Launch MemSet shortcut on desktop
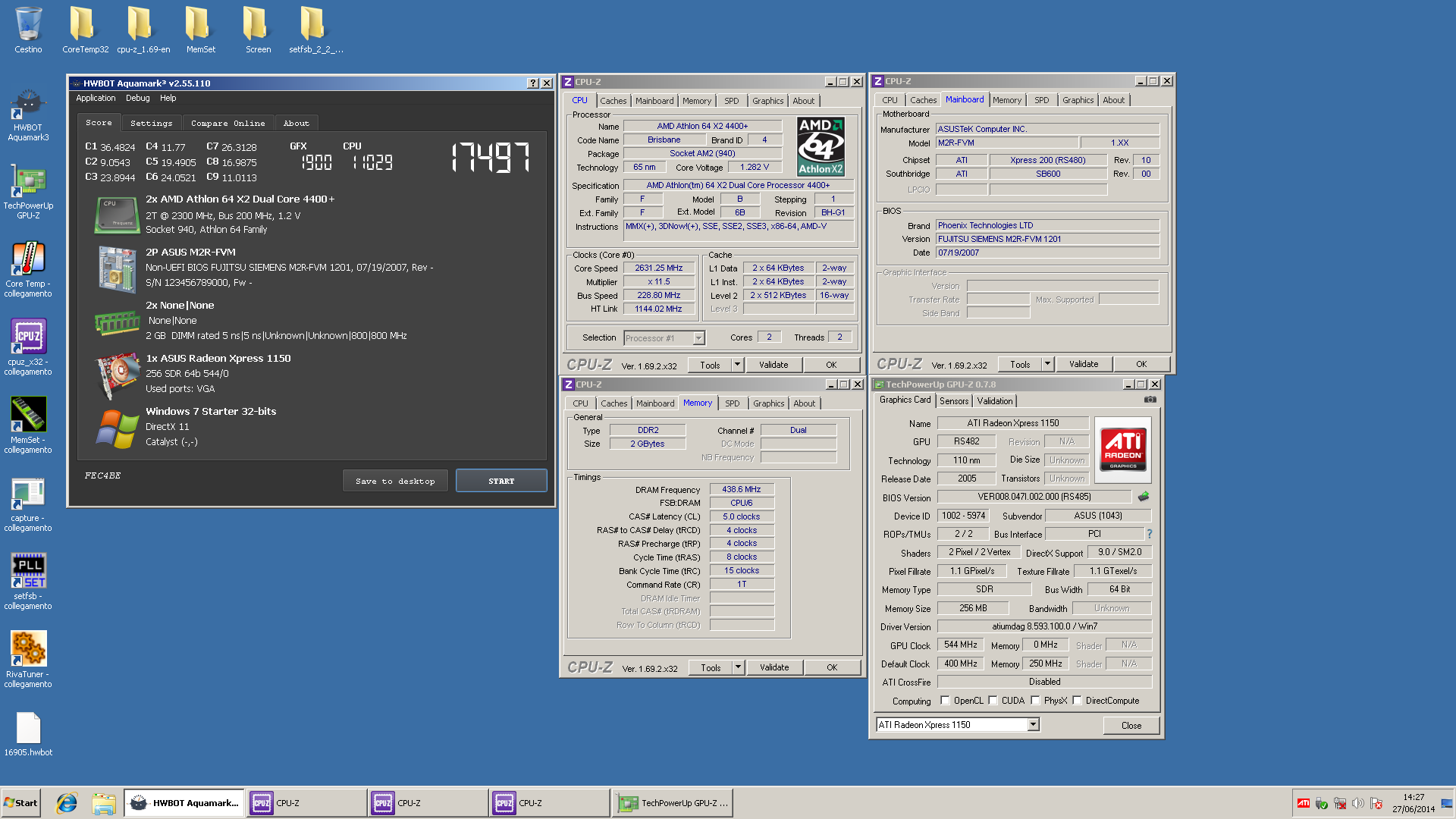This screenshot has width=1456, height=819. 28,426
